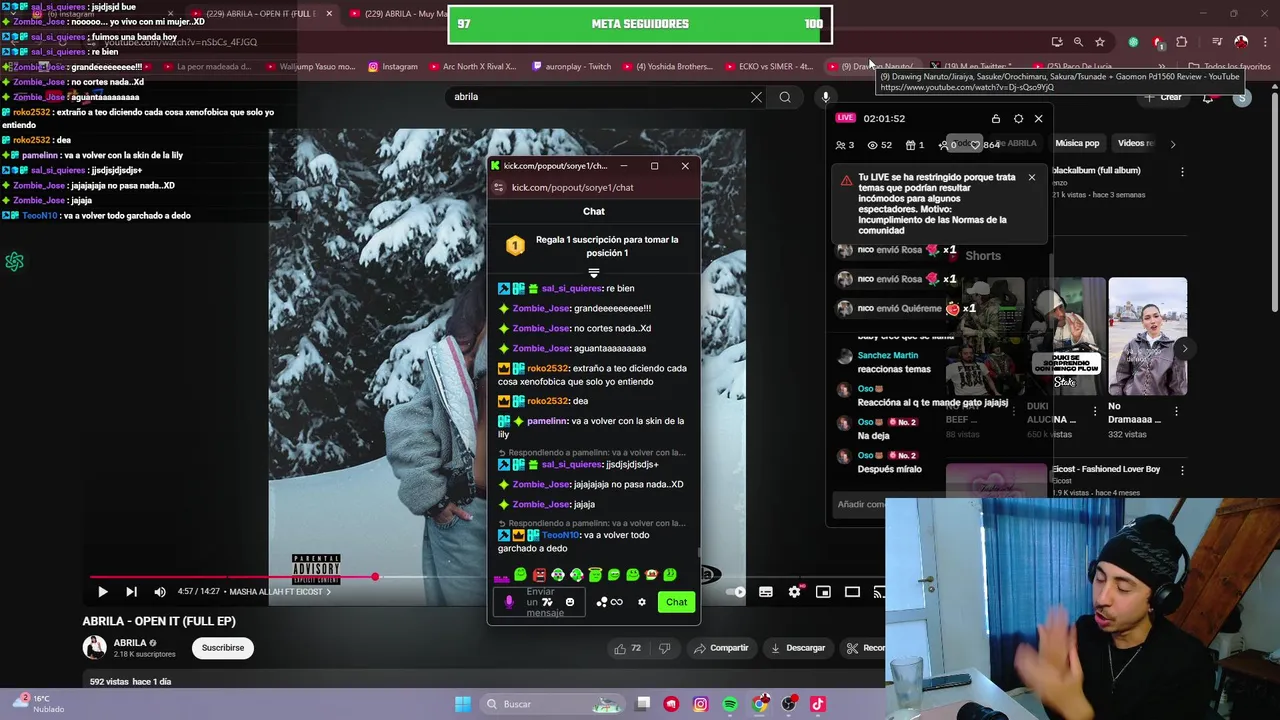The width and height of the screenshot is (1280, 720).
Task: Advance filter chips with right arrow
Action: pos(1172,143)
